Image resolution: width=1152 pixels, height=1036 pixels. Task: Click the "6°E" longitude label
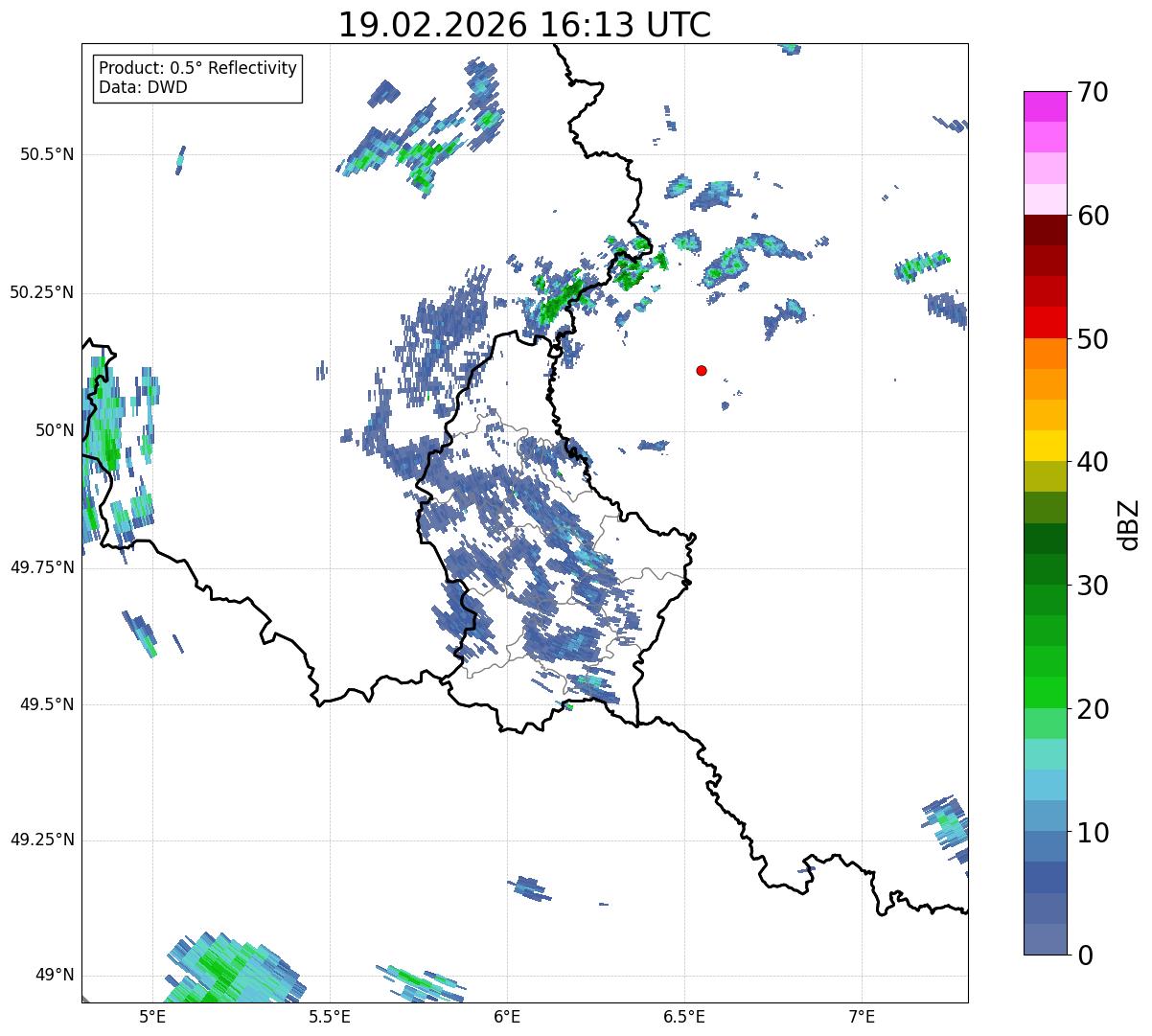[x=507, y=1016]
